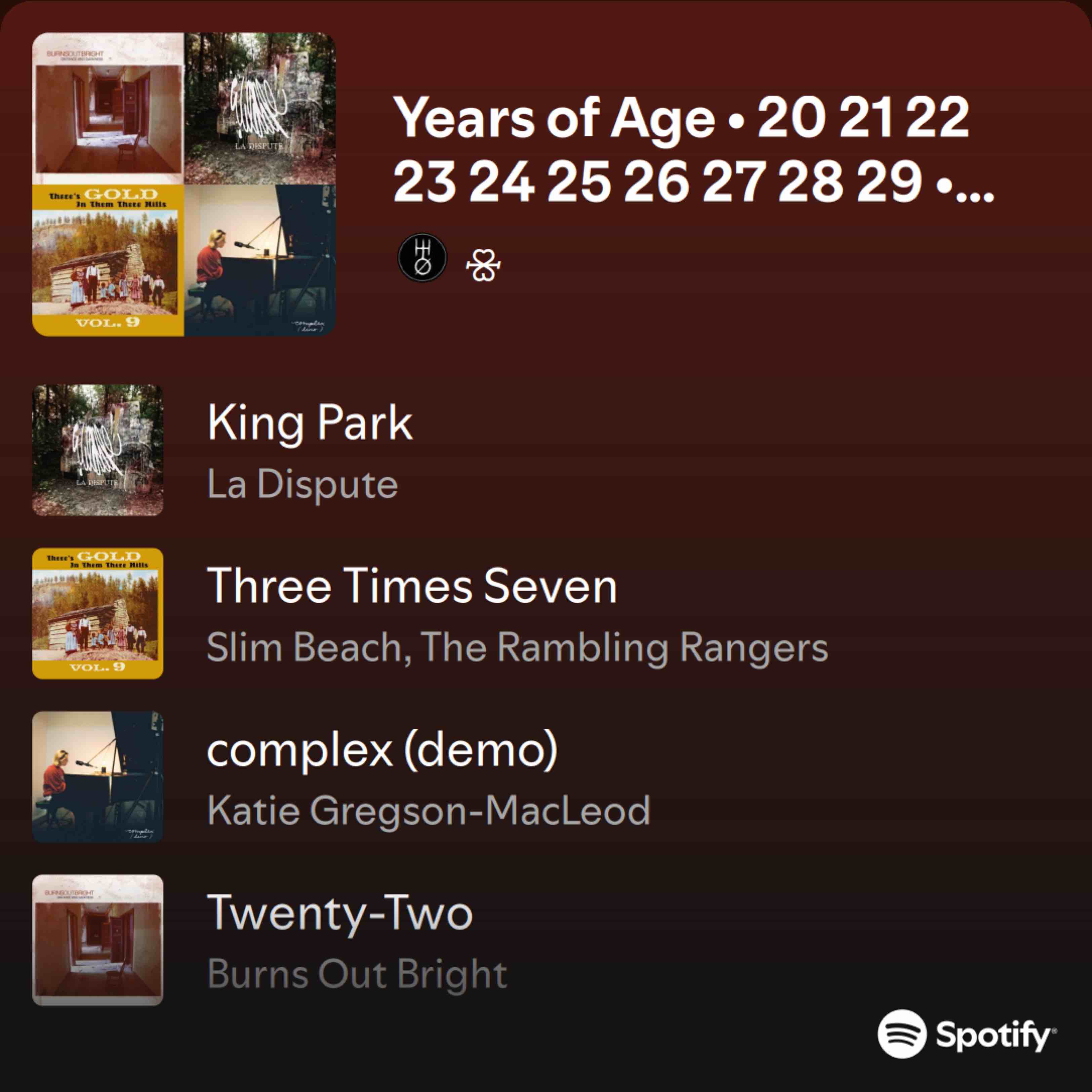Viewport: 1092px width, 1092px height.
Task: Select the complex (demo) track title
Action: [382, 750]
